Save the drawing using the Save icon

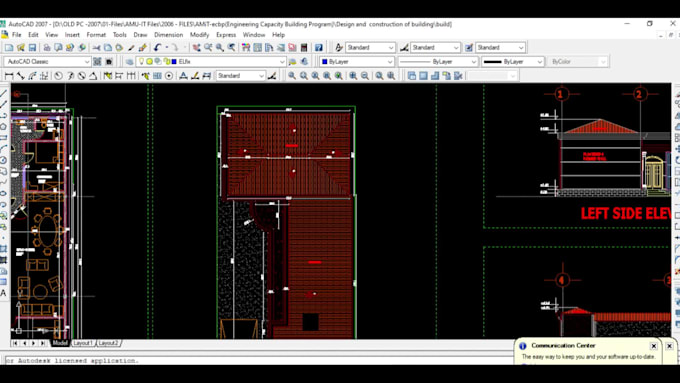[x=32, y=47]
